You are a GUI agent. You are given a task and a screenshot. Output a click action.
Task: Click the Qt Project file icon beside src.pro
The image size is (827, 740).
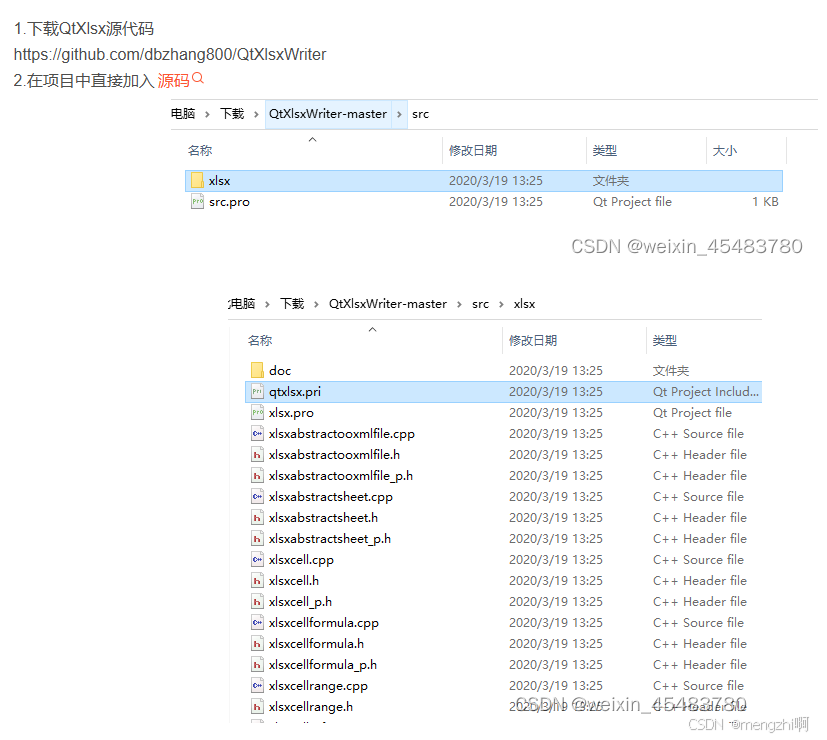point(198,201)
